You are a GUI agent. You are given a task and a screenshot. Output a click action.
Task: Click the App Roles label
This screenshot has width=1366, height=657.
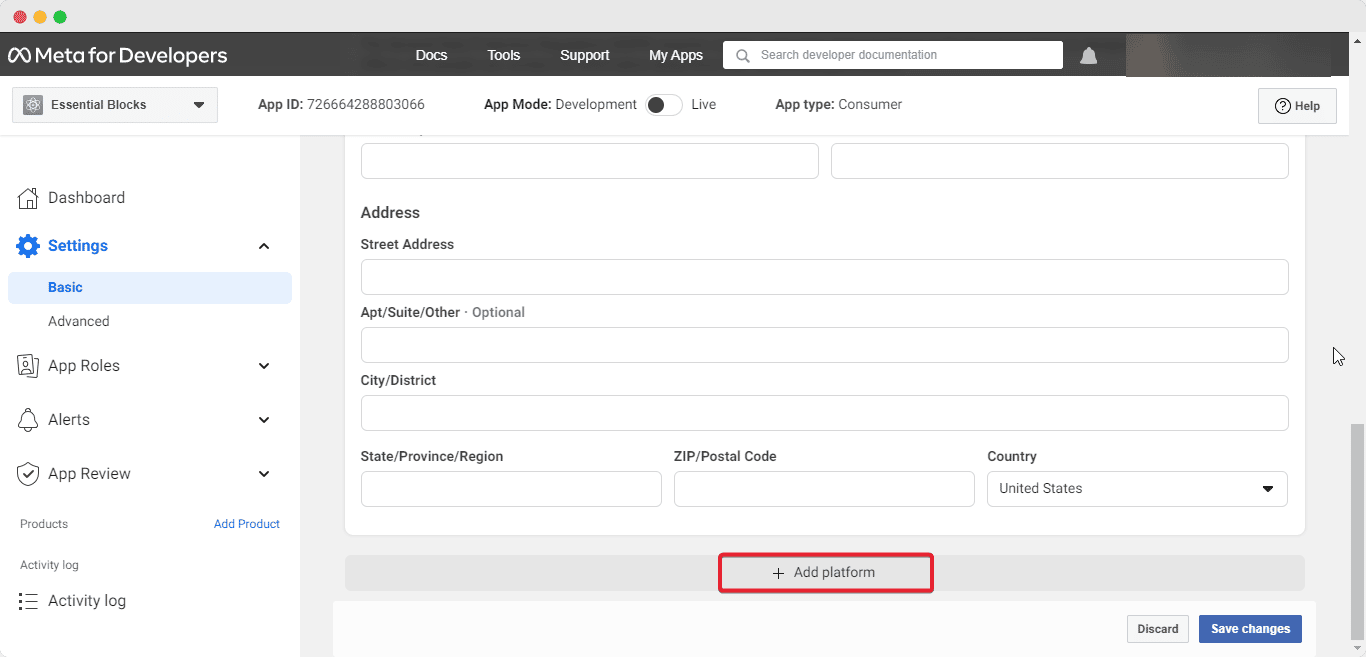point(84,366)
